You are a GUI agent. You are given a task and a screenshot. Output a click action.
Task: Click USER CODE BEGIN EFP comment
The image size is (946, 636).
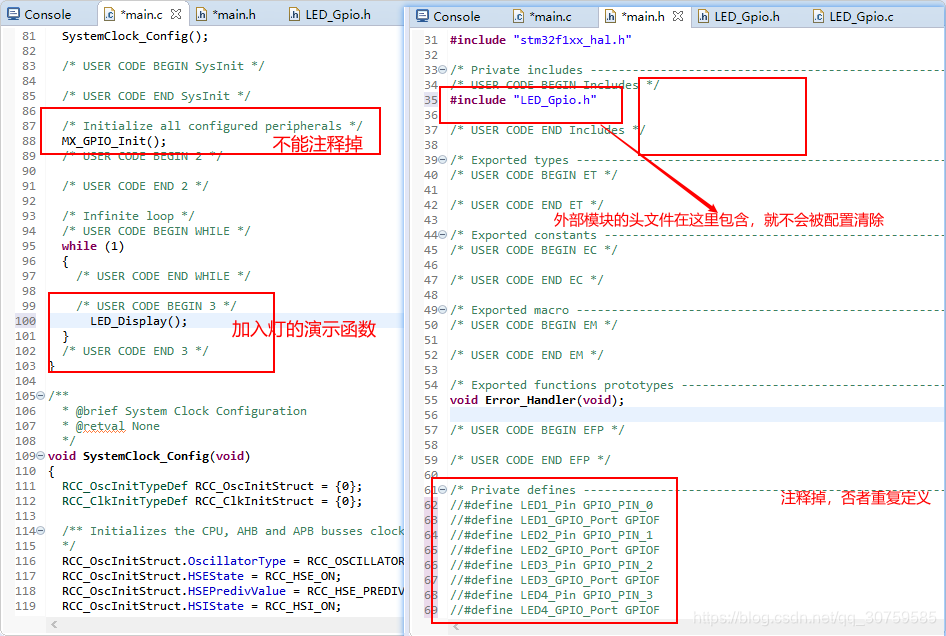(537, 430)
